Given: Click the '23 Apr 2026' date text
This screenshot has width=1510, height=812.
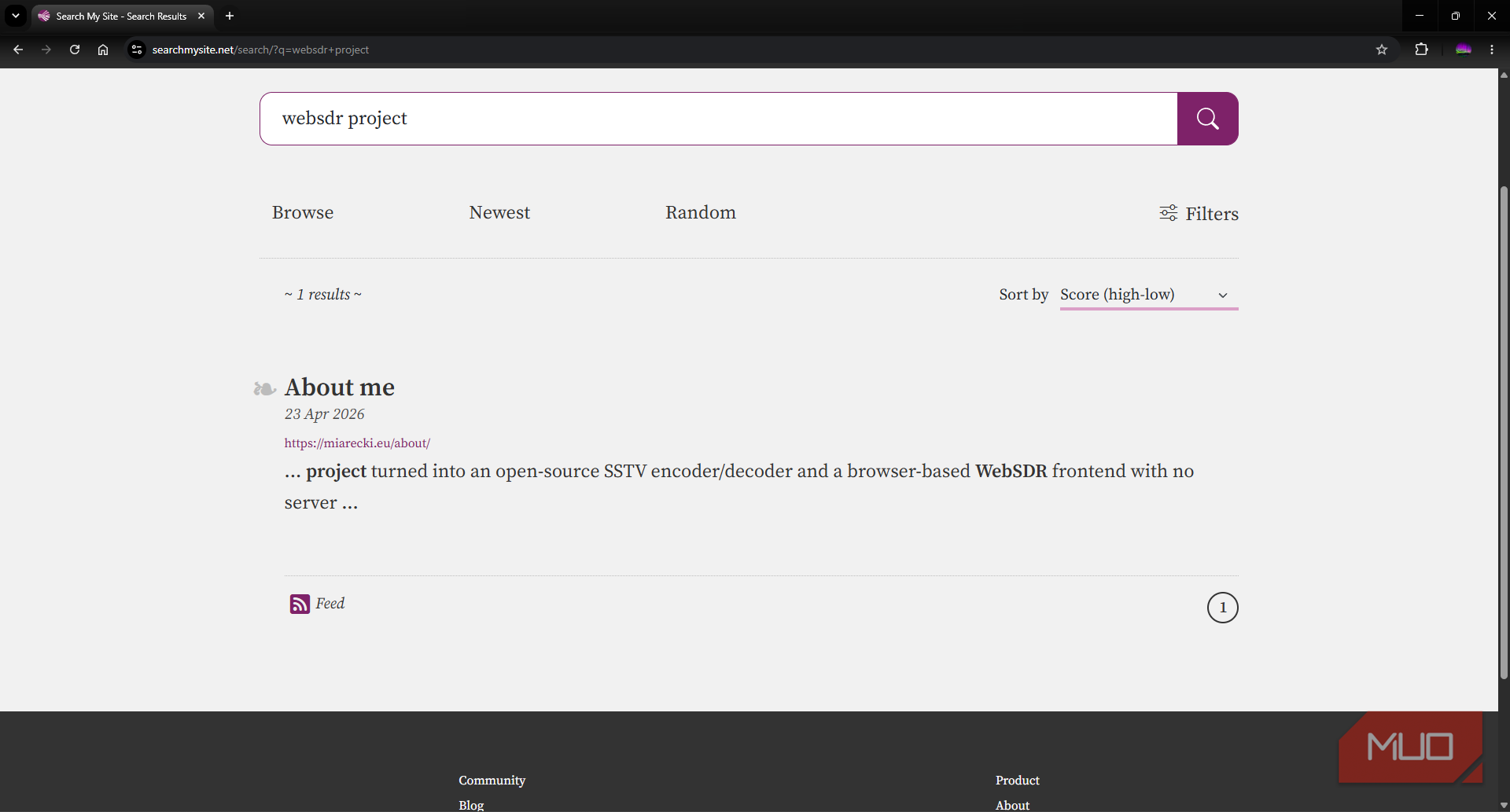Looking at the screenshot, I should pos(325,414).
